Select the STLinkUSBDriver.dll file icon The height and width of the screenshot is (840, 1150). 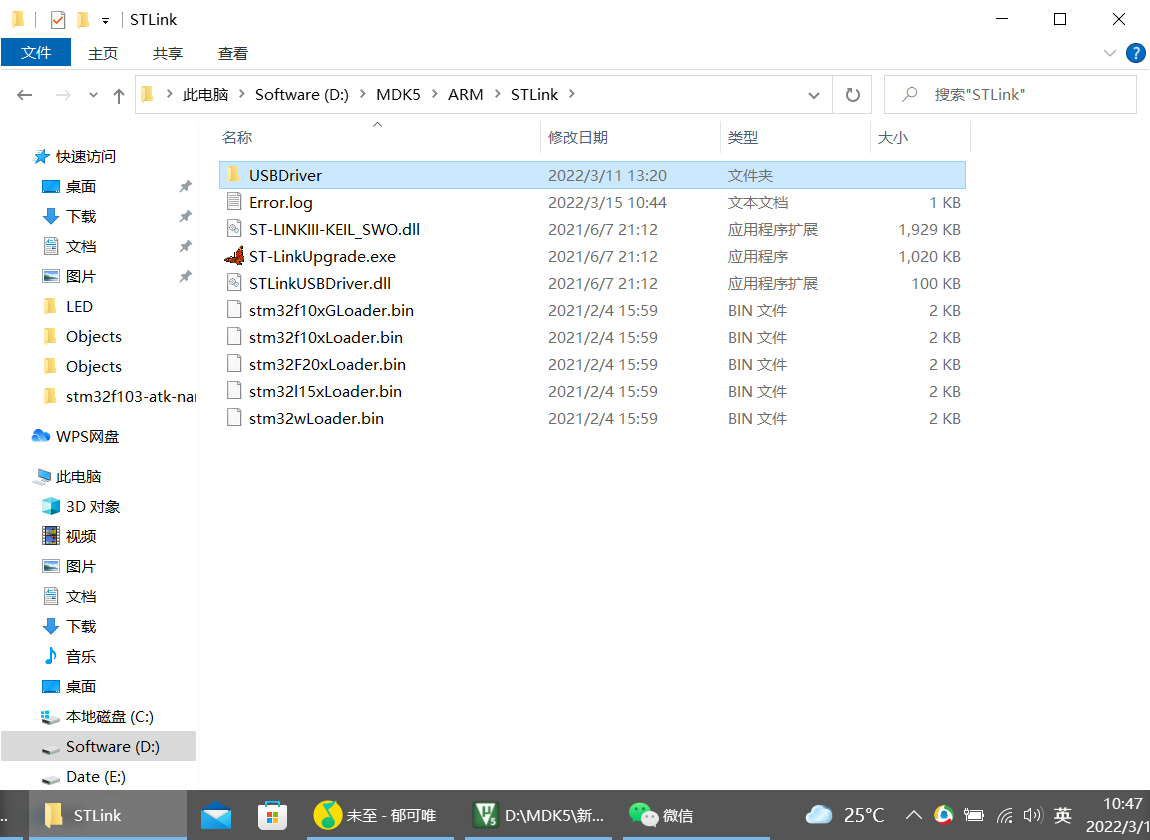[234, 283]
